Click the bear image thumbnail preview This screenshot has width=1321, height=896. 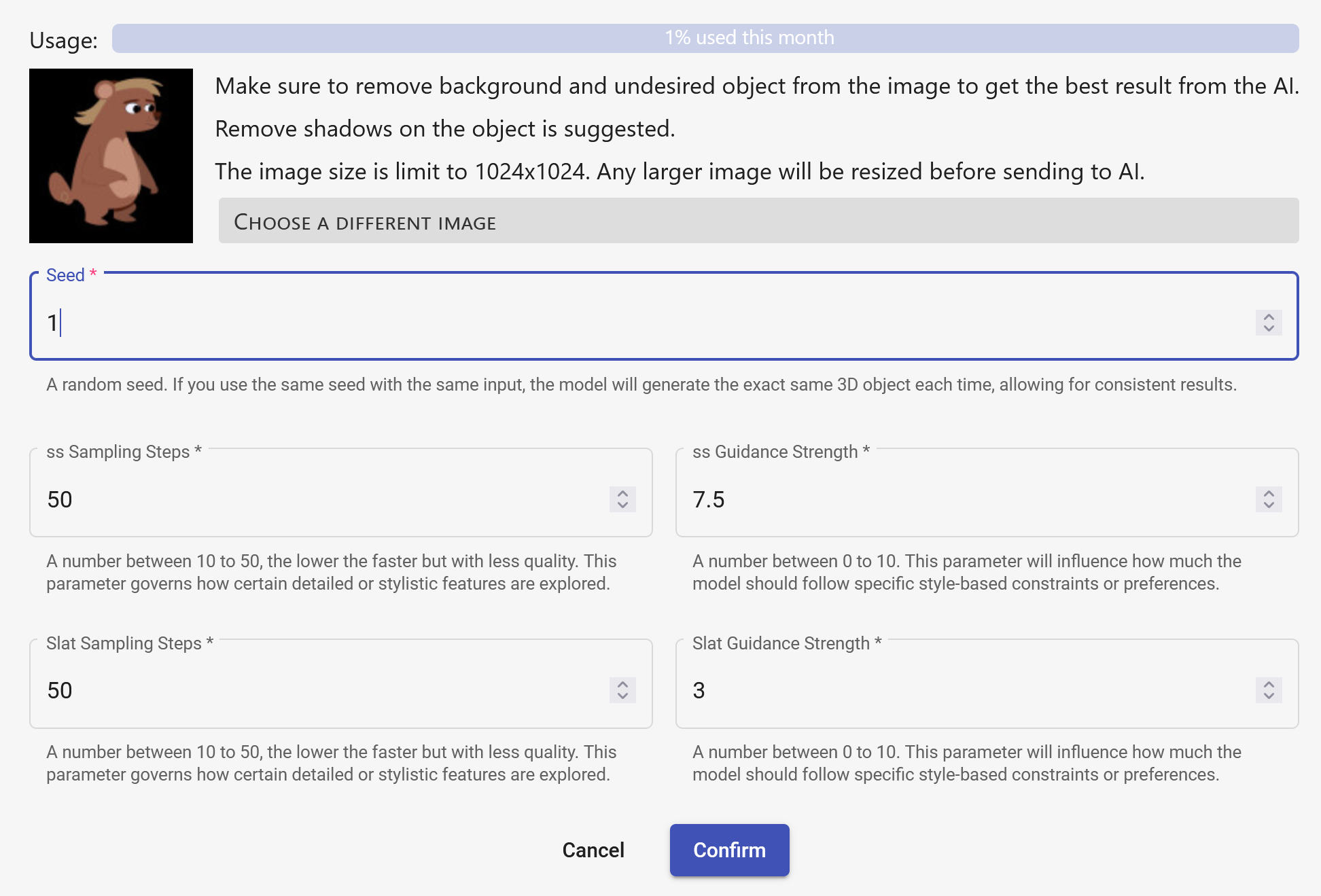click(111, 156)
